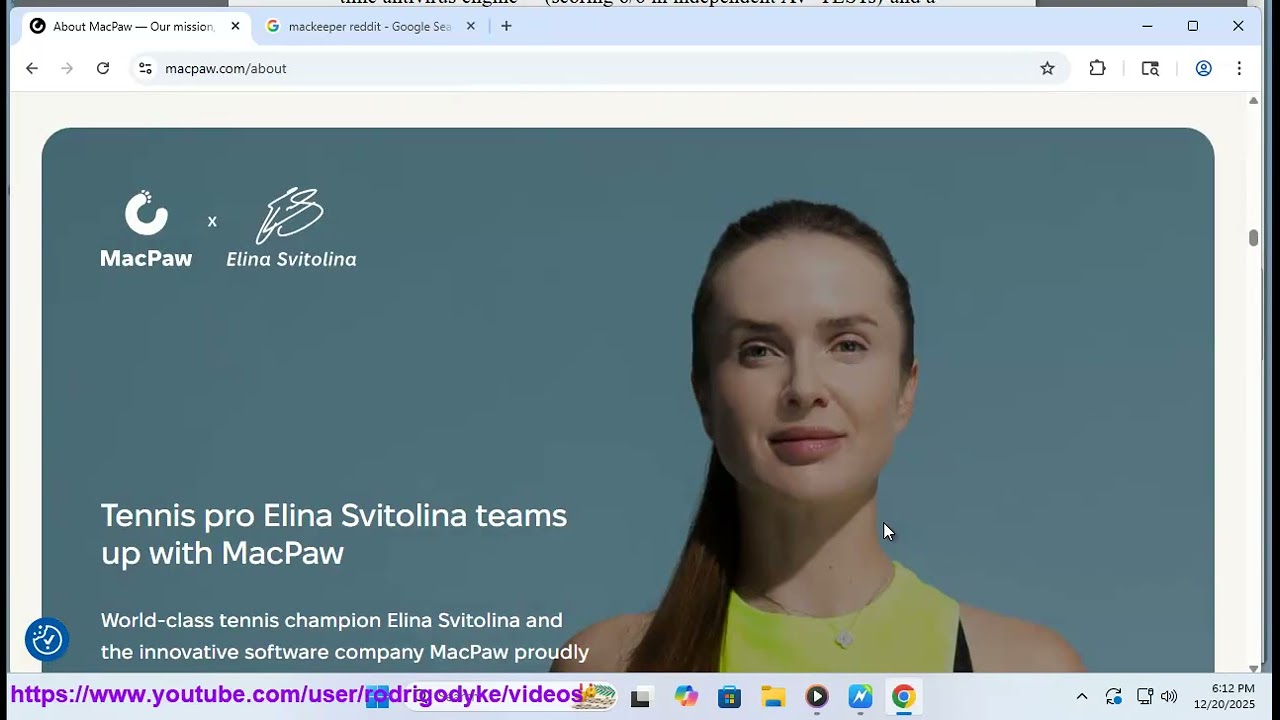This screenshot has height=720, width=1280.
Task: Open Task View on the taskbar
Action: 641,697
